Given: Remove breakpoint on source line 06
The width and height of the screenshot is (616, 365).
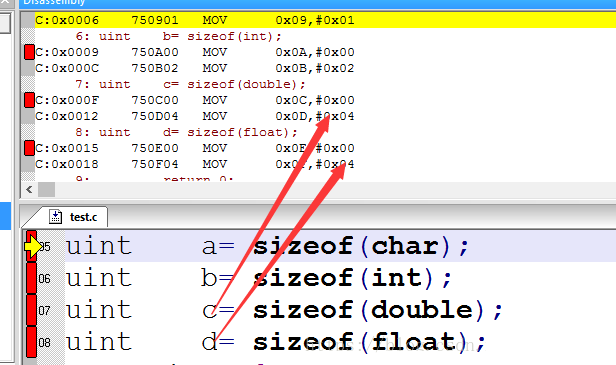Looking at the screenshot, I should 31,278.
